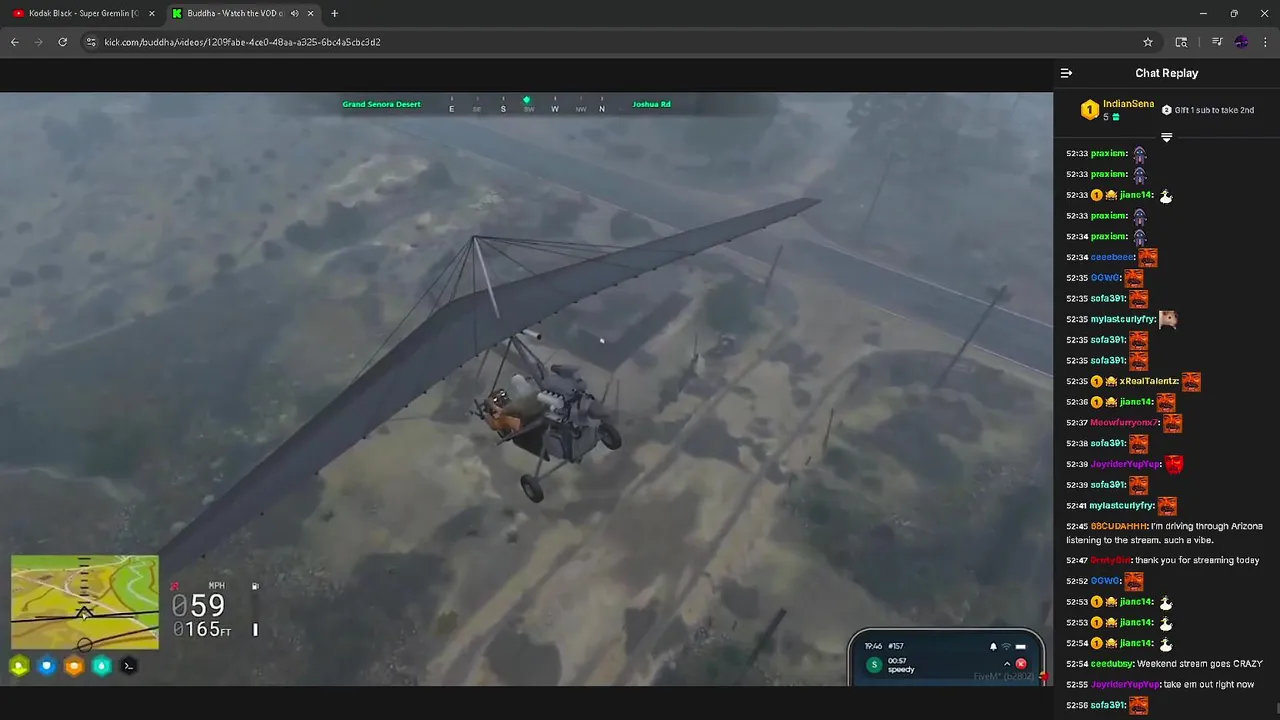
Task: Click the 165 FT altitude readout
Action: point(201,630)
